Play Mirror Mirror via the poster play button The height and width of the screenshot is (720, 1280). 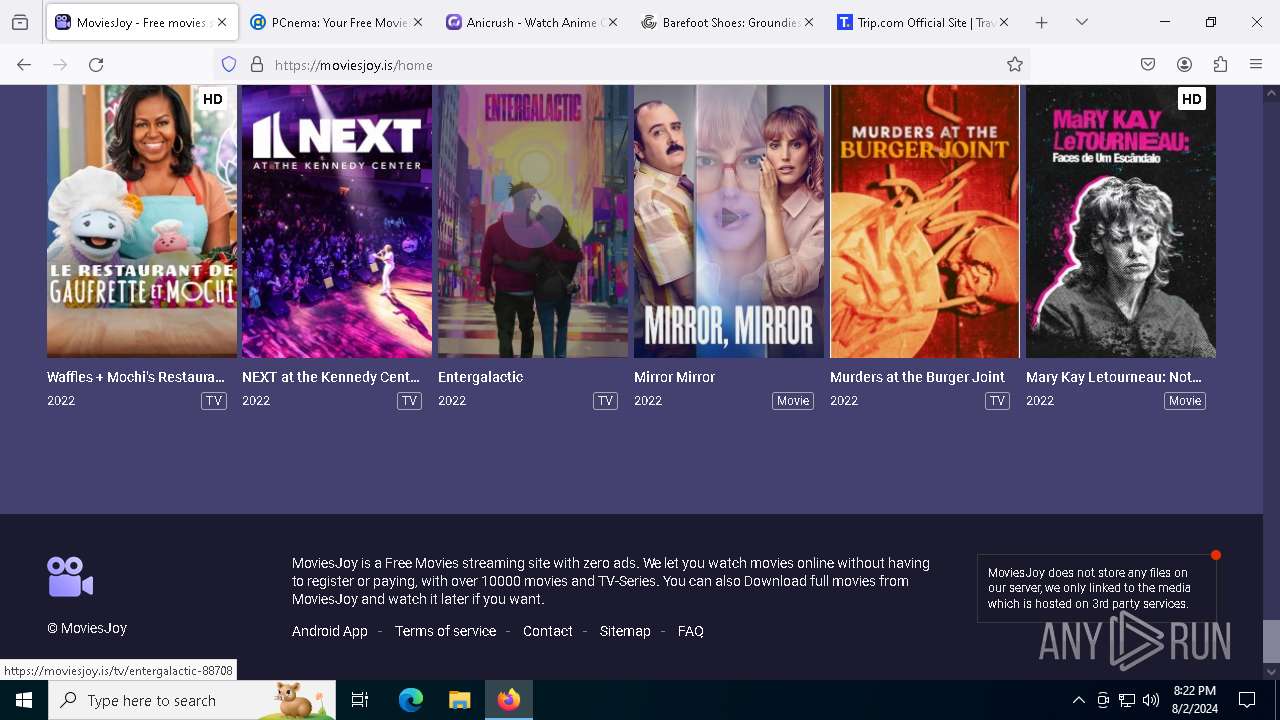pos(729,217)
